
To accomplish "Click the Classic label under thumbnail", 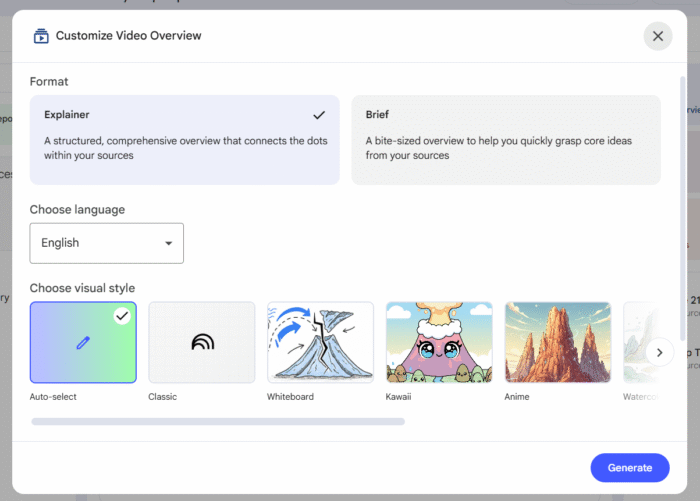I will (162, 397).
